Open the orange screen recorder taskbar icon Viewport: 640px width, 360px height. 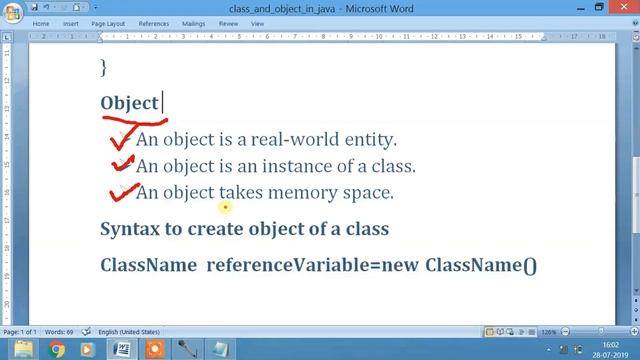coord(155,349)
